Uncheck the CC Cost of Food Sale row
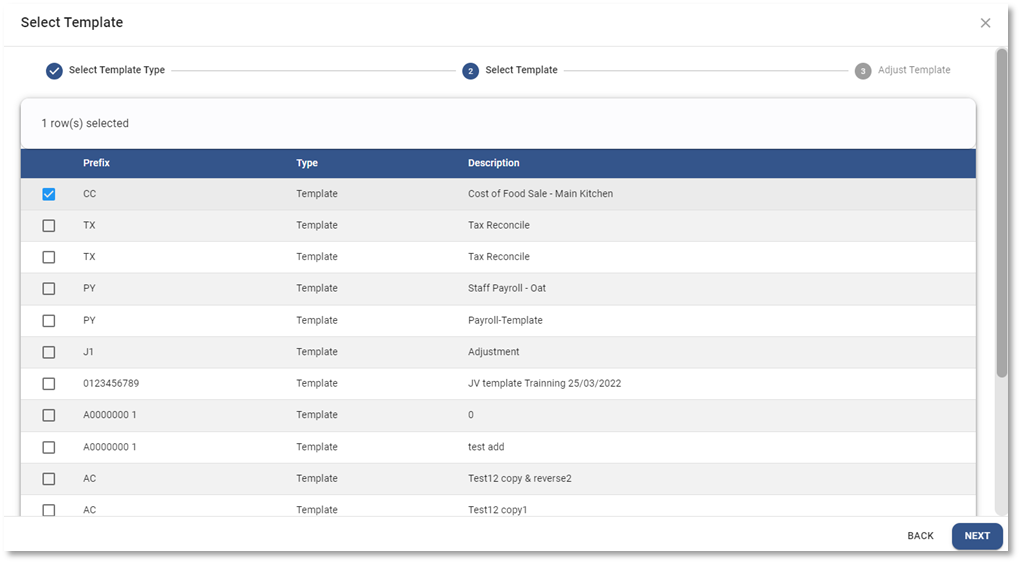This screenshot has width=1021, height=564. (x=49, y=194)
